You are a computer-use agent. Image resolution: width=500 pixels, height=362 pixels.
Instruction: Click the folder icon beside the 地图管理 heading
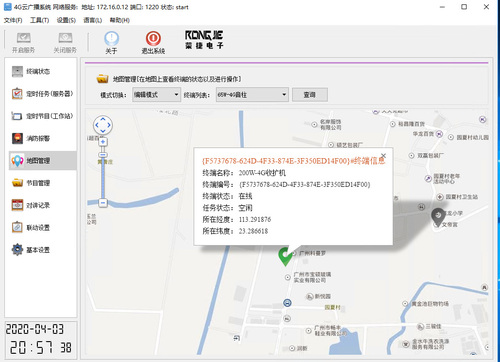(102, 79)
